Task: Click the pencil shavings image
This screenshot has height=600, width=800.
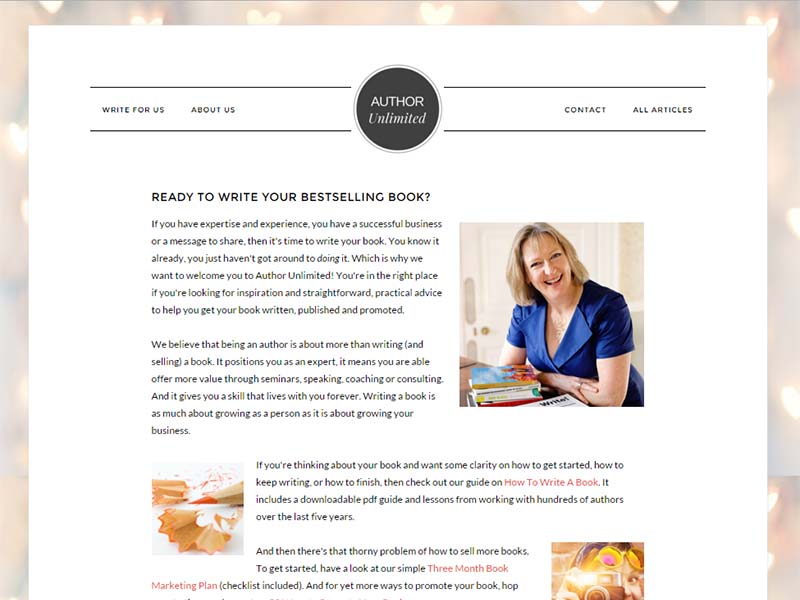Action: click(x=197, y=509)
